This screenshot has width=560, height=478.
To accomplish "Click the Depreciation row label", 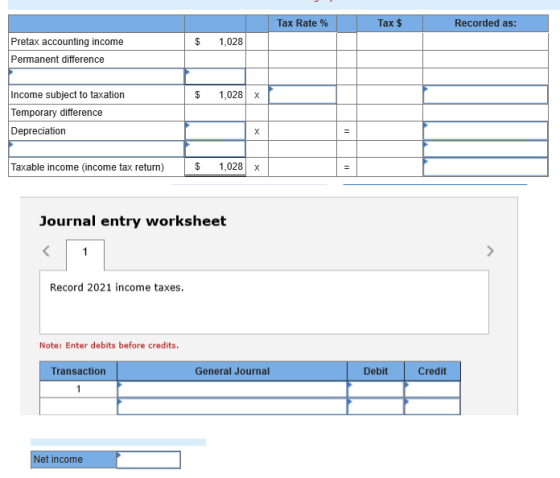I will tap(38, 131).
